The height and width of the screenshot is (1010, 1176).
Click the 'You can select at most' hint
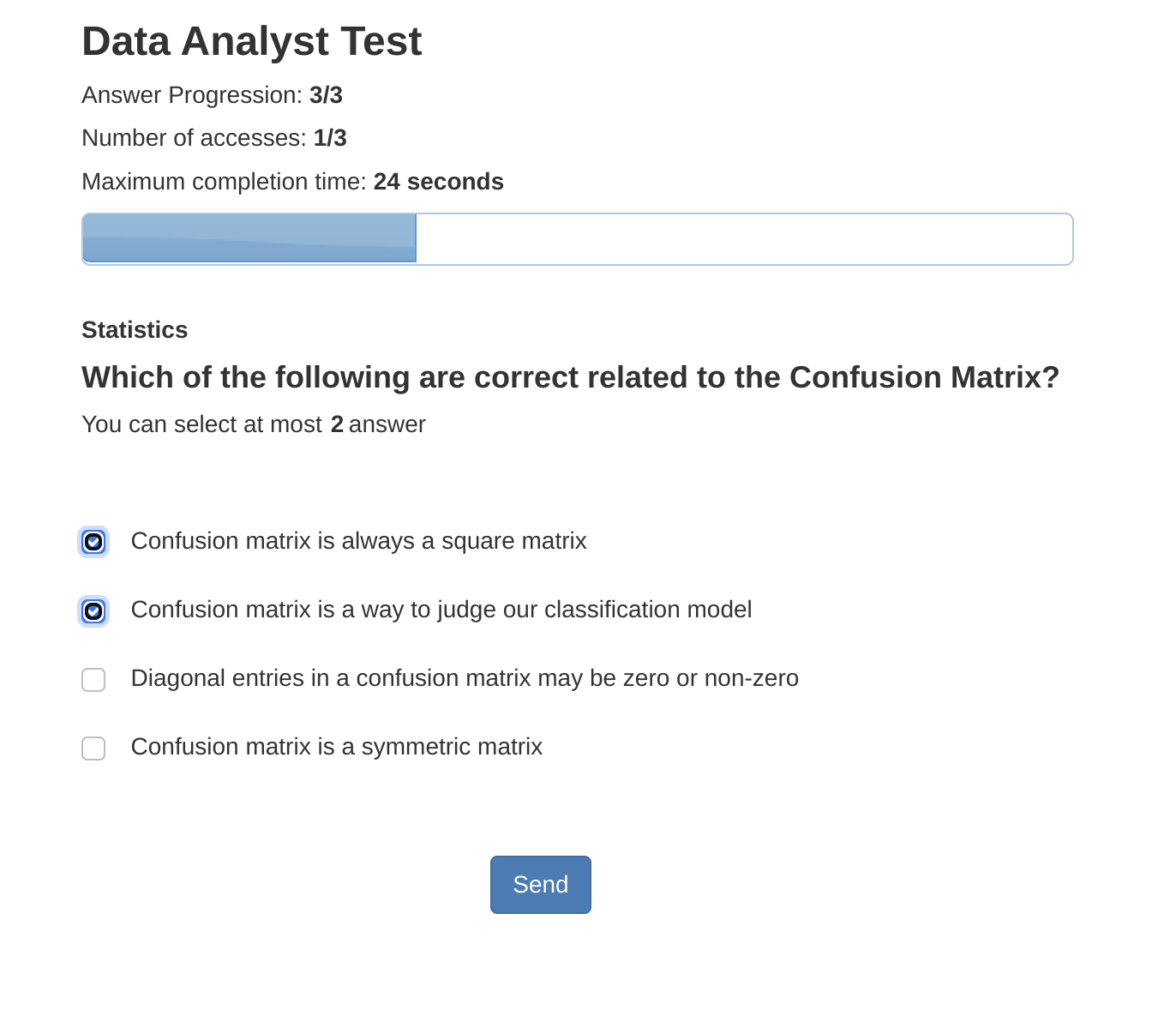pos(202,424)
